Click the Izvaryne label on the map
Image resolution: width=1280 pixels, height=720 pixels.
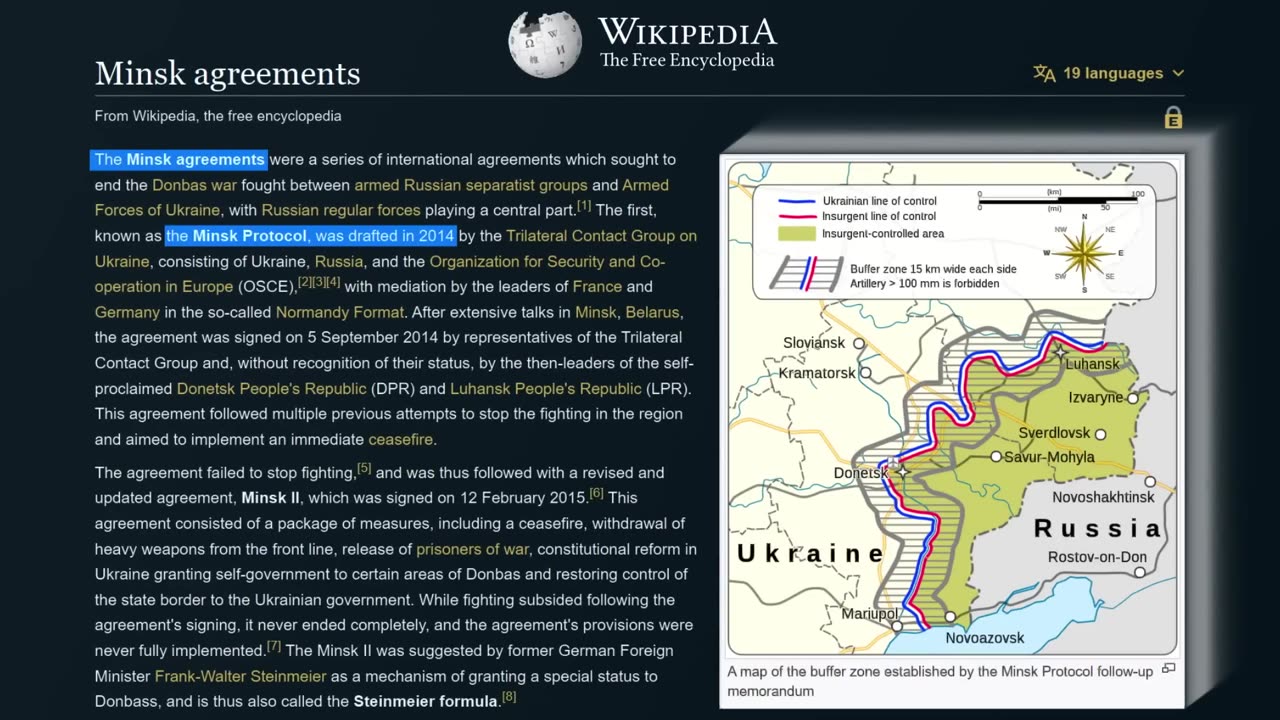point(1096,398)
